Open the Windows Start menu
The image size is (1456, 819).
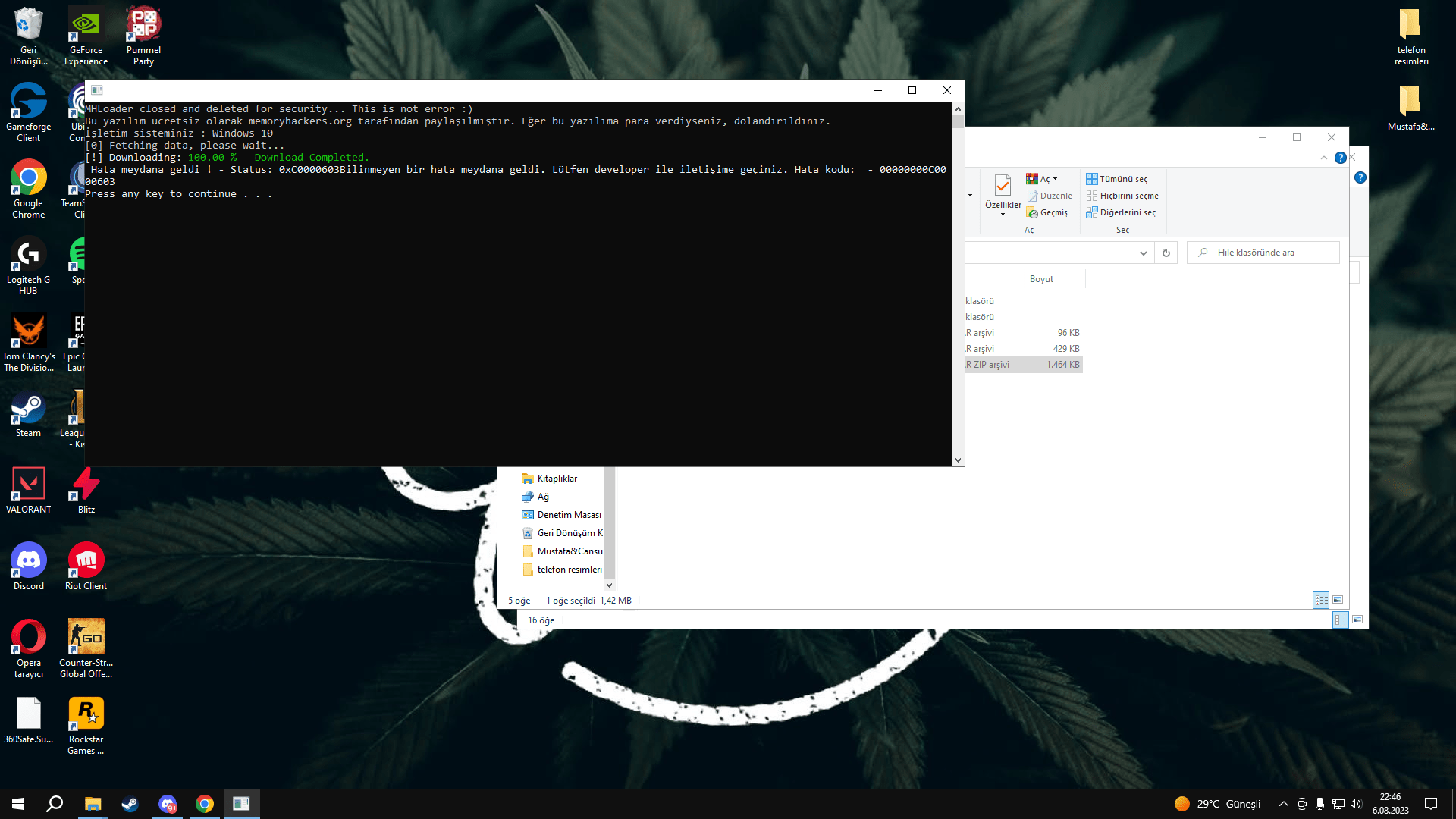[x=18, y=804]
